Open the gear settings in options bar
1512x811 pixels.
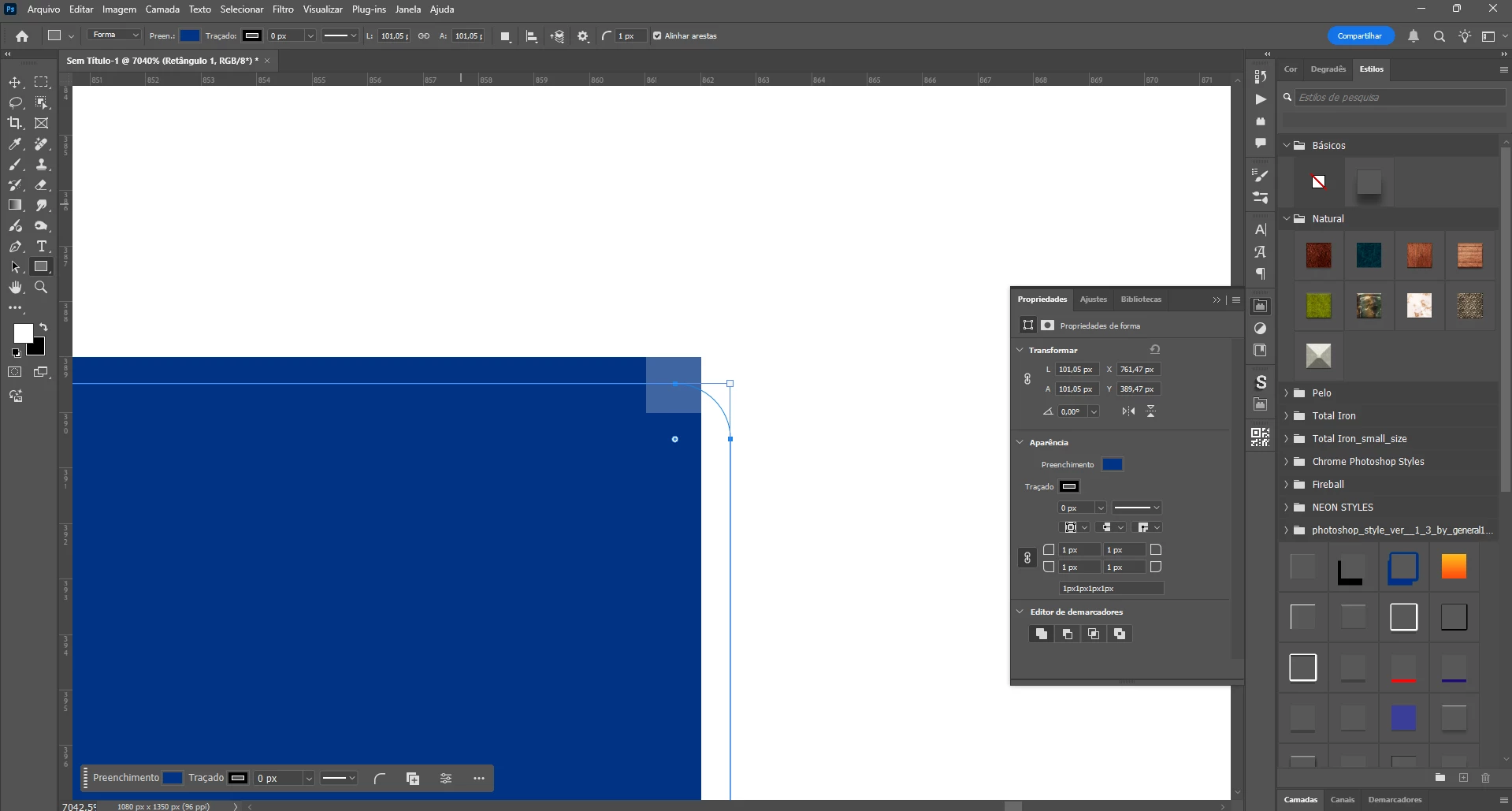(x=583, y=36)
